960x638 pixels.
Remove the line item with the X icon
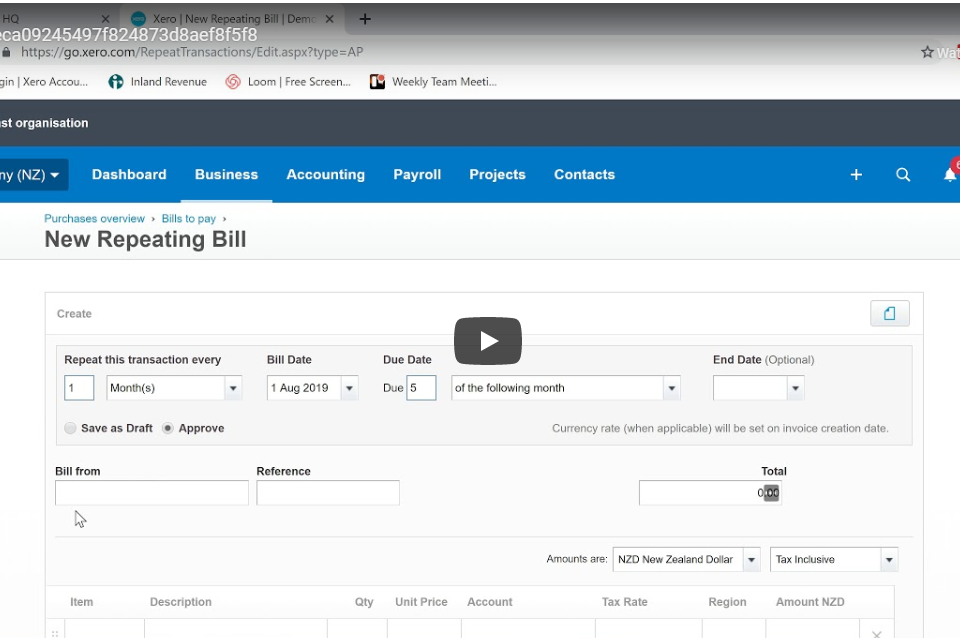[x=877, y=633]
